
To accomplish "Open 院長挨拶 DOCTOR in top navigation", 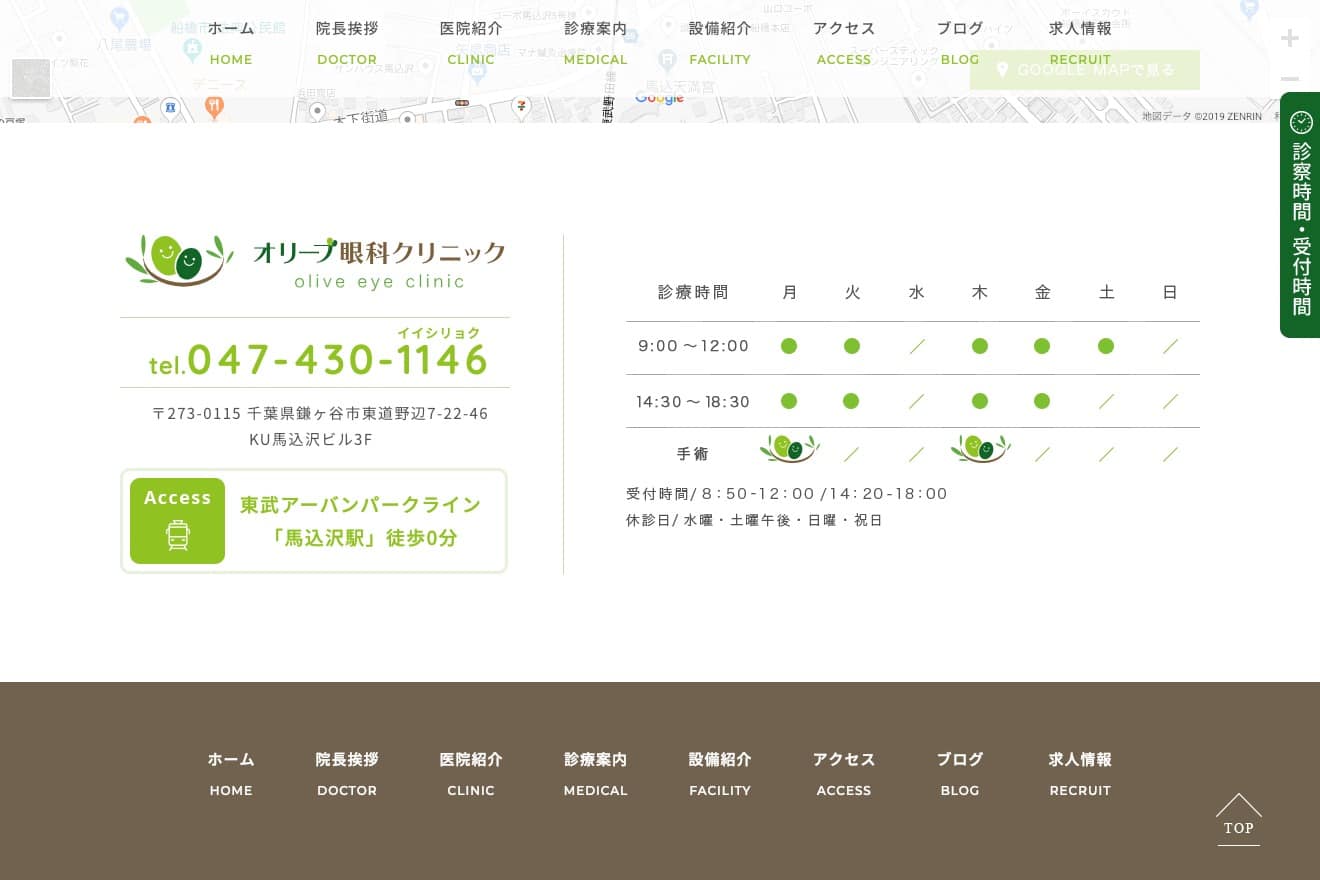I will (x=347, y=43).
